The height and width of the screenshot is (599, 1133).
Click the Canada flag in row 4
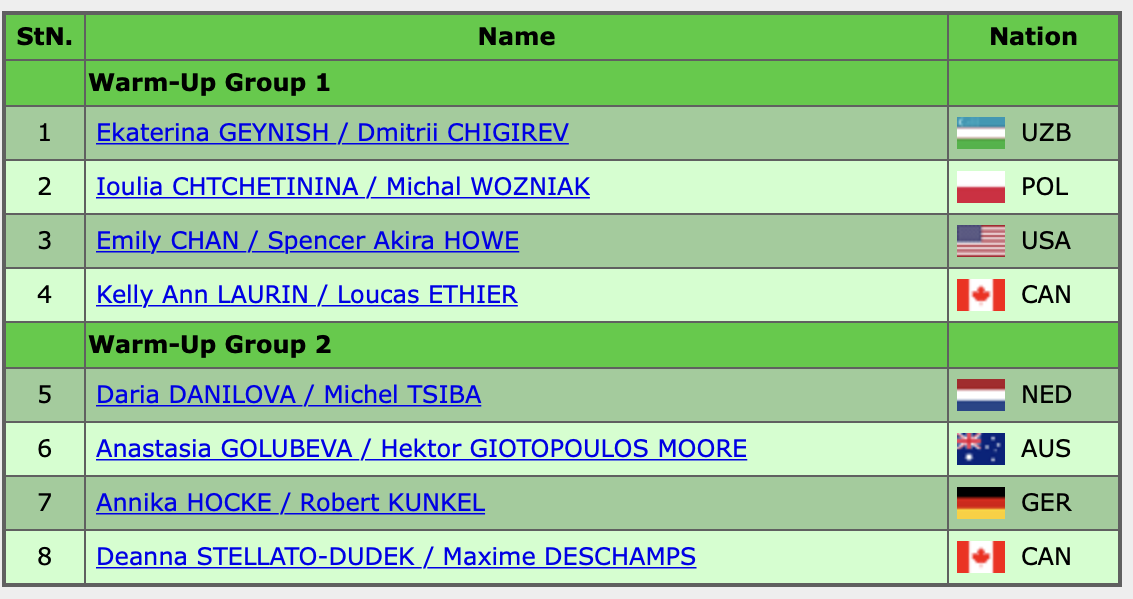pyautogui.click(x=981, y=295)
